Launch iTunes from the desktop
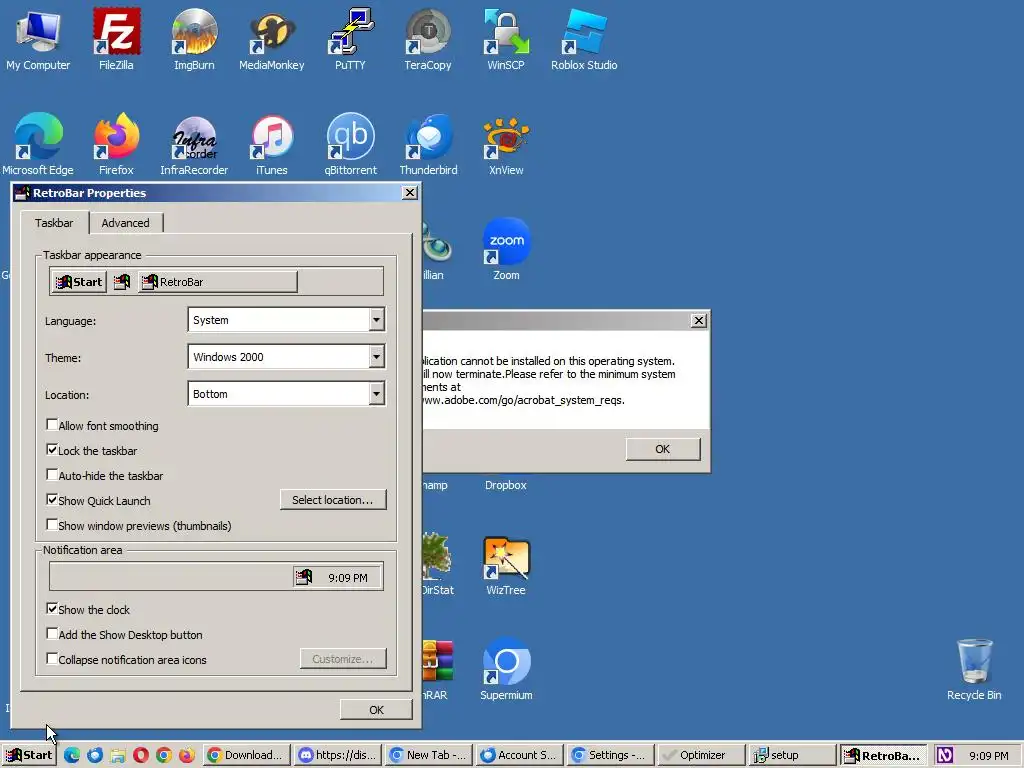This screenshot has width=1024, height=768. click(x=272, y=144)
